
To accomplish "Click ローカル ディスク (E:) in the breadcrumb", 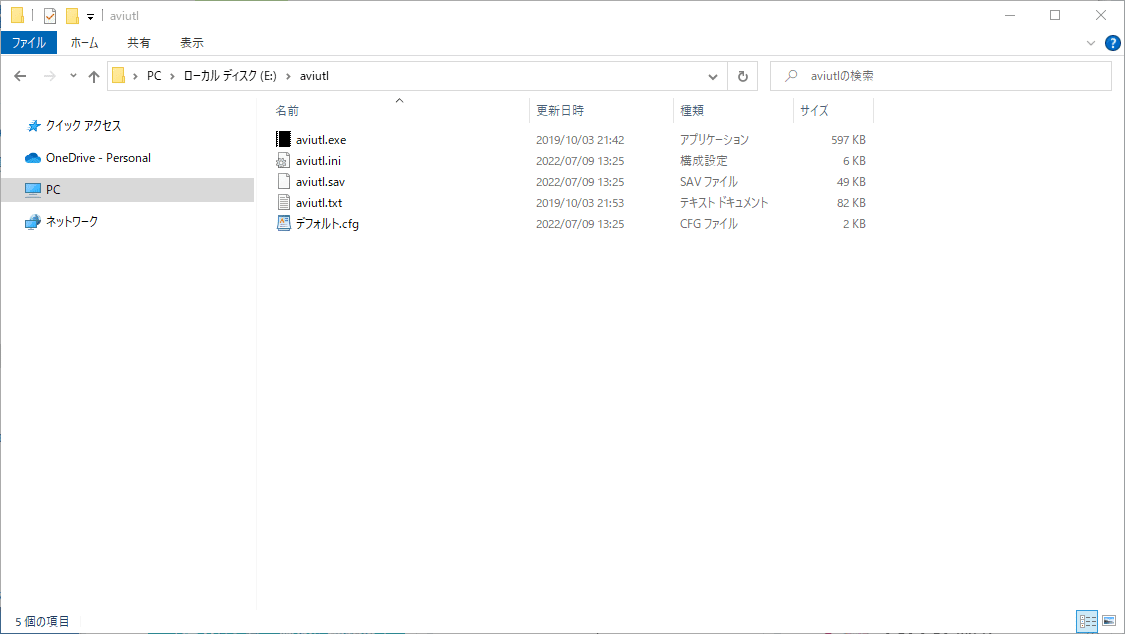I will (x=230, y=76).
